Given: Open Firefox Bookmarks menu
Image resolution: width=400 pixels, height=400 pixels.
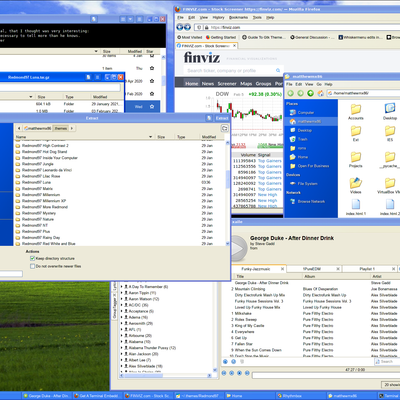Looking at the screenshot, I should (238, 17).
